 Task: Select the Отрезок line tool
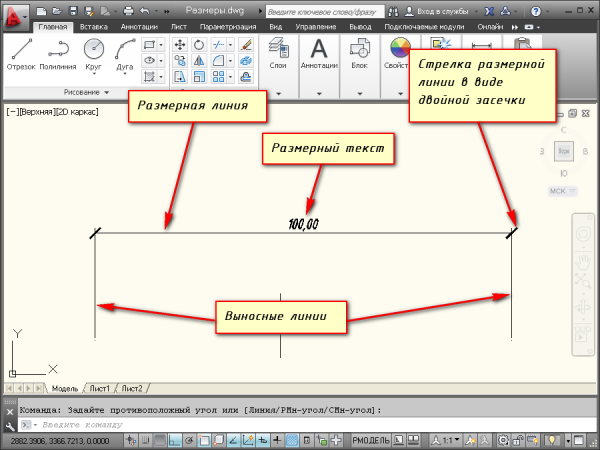coord(21,54)
